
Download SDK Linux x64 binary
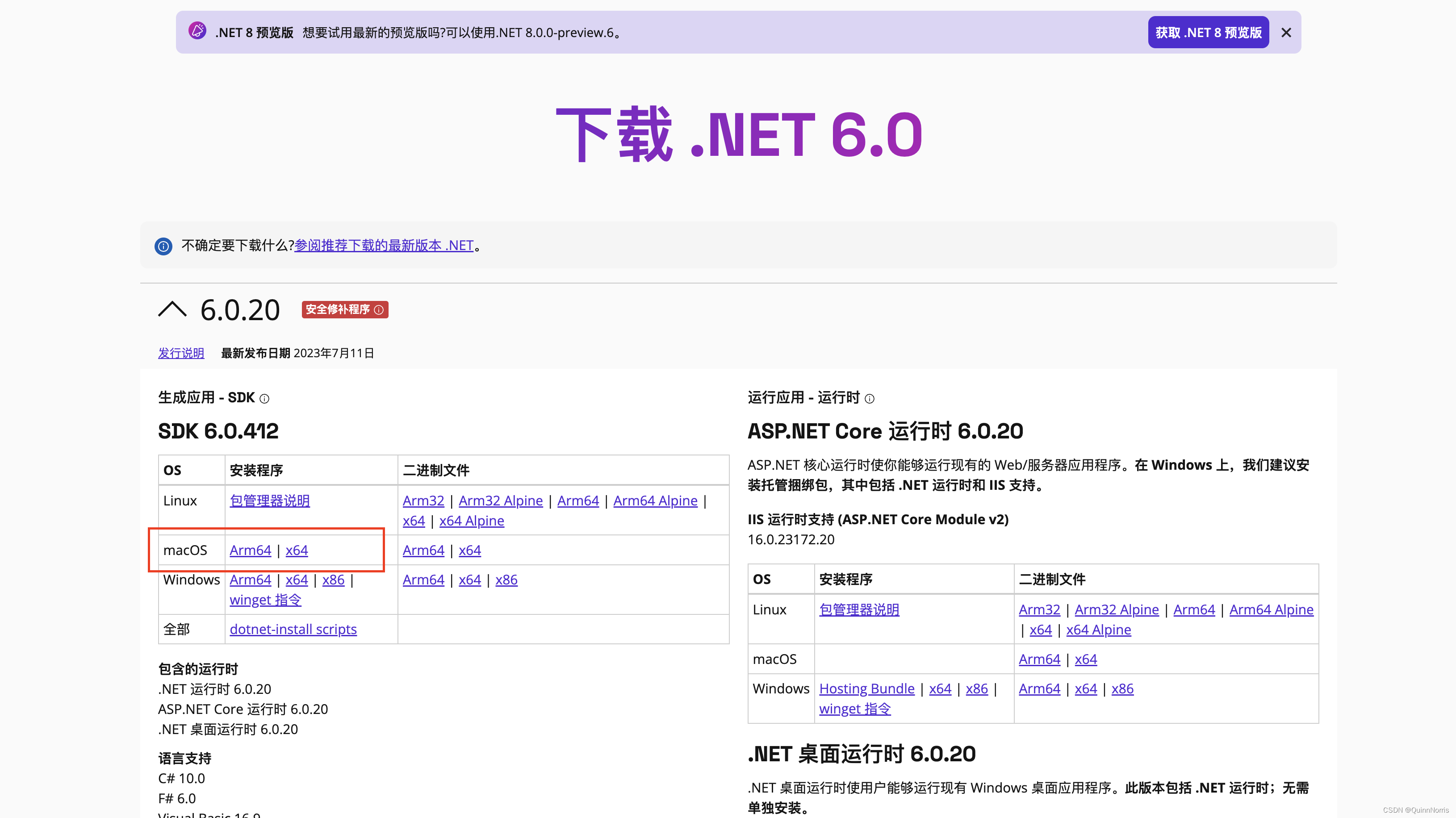tap(413, 521)
